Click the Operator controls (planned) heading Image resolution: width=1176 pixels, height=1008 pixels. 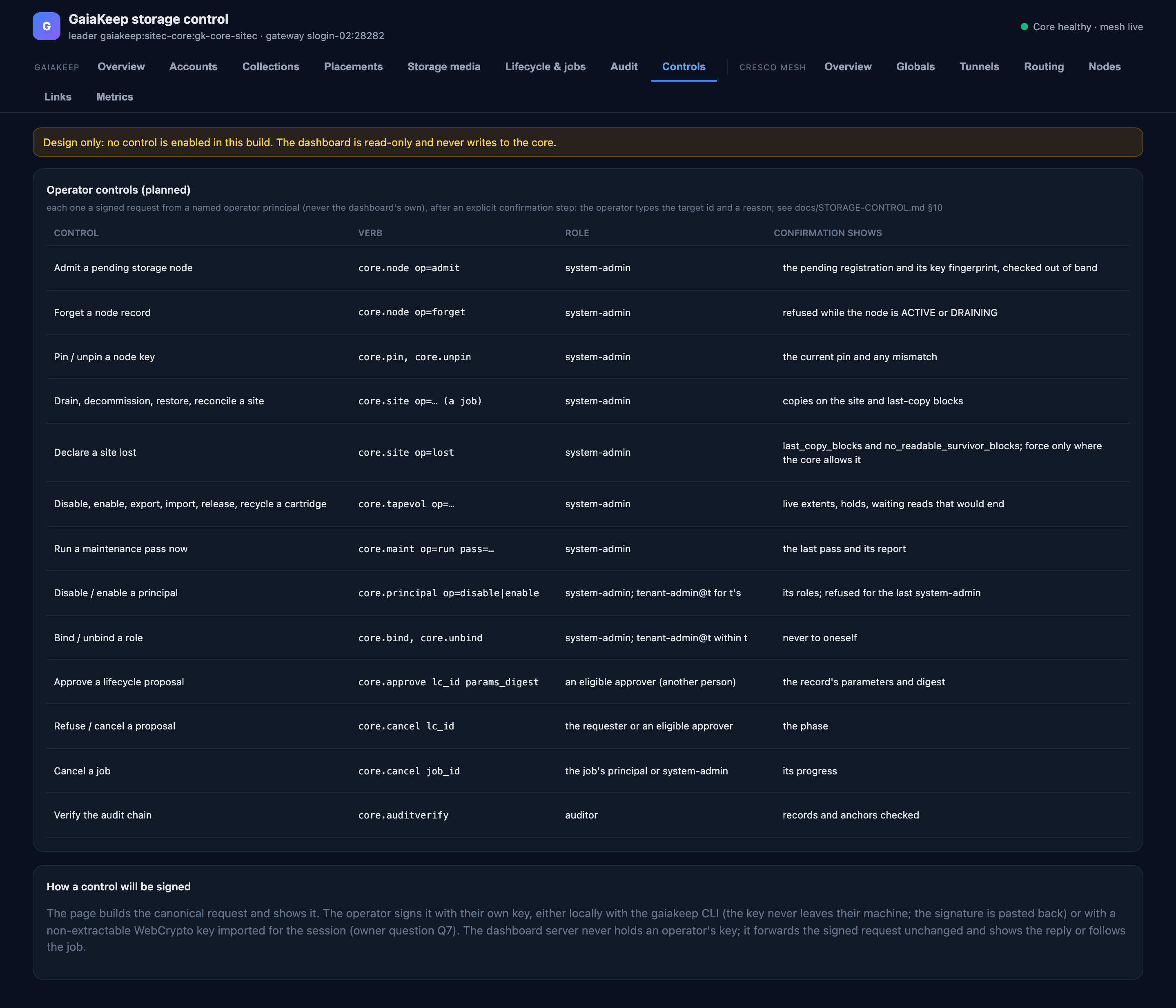tap(119, 190)
